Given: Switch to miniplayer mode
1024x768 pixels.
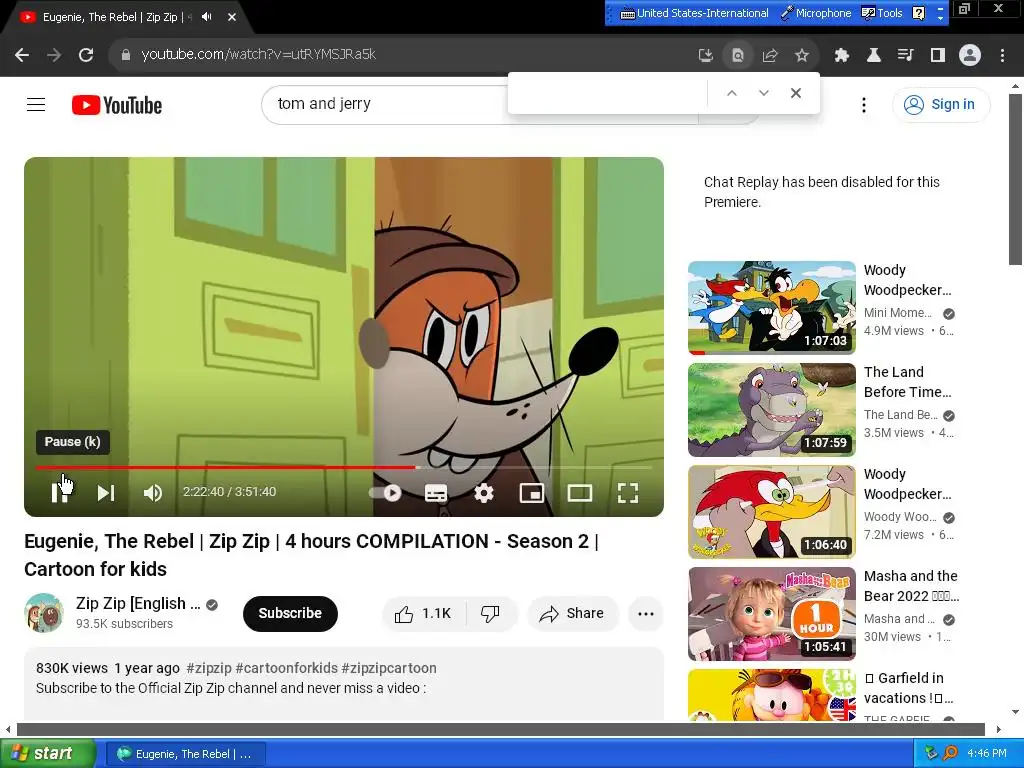Looking at the screenshot, I should coord(532,493).
